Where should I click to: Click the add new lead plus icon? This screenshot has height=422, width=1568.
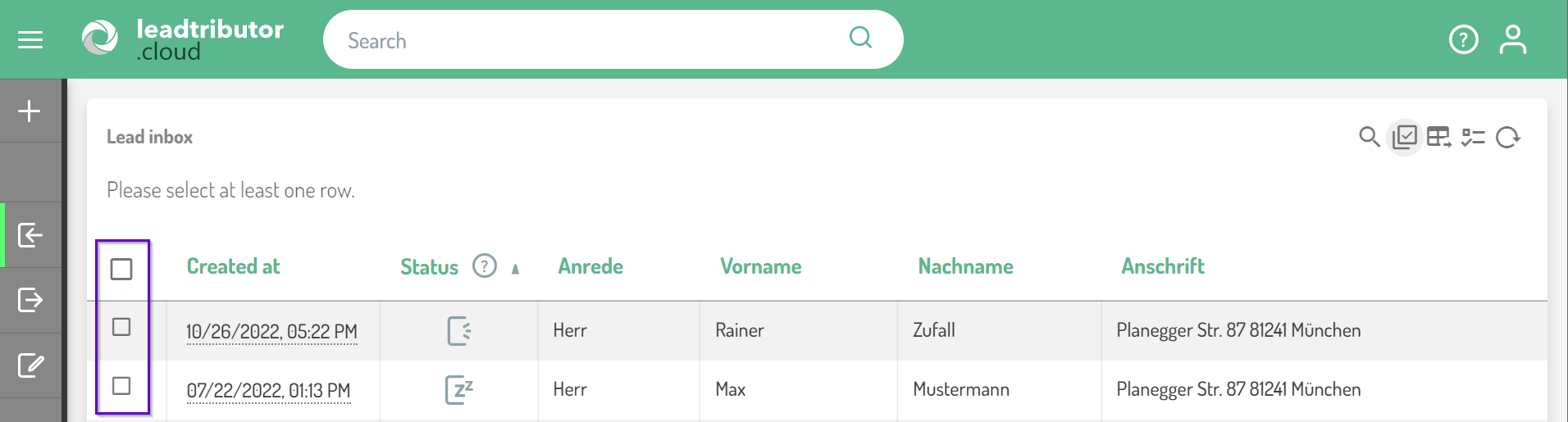coord(30,111)
